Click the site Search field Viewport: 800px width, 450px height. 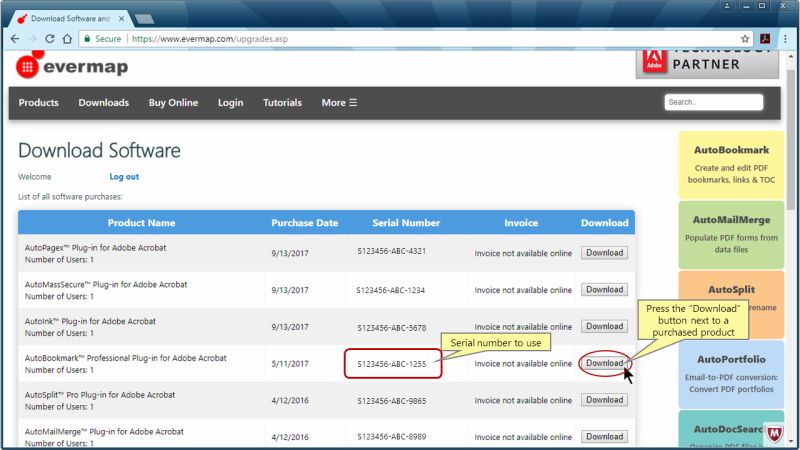[714, 102]
